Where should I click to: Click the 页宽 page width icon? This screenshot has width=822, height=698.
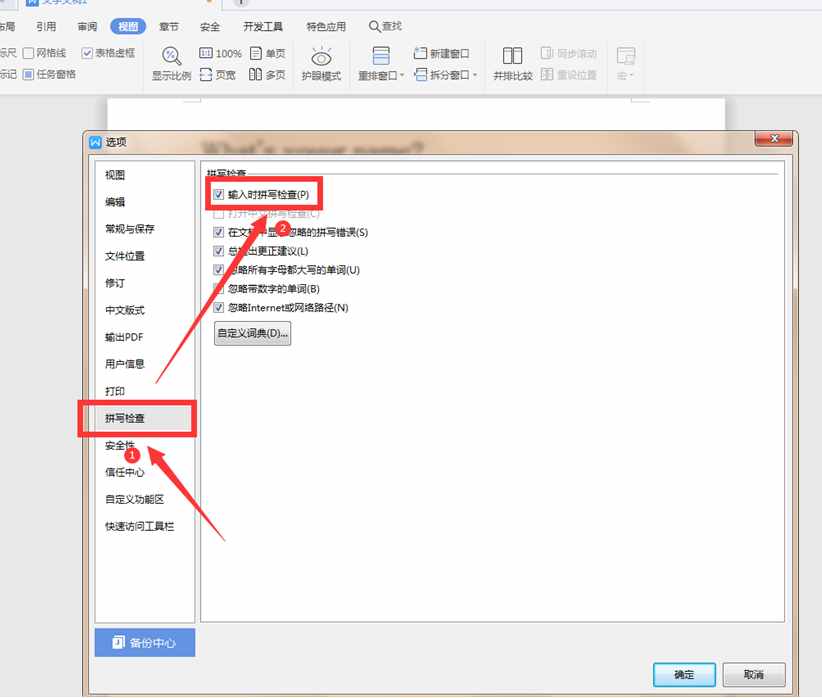click(205, 73)
